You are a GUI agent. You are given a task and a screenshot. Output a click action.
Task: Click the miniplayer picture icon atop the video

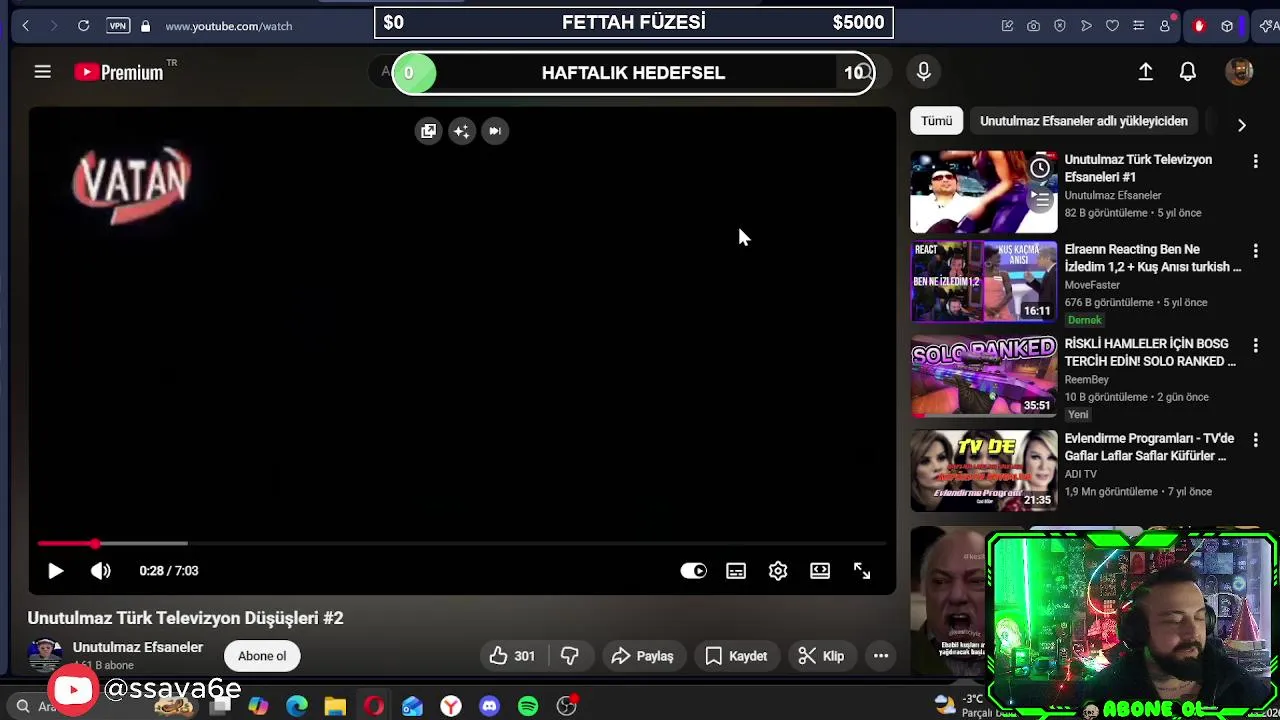pos(428,131)
